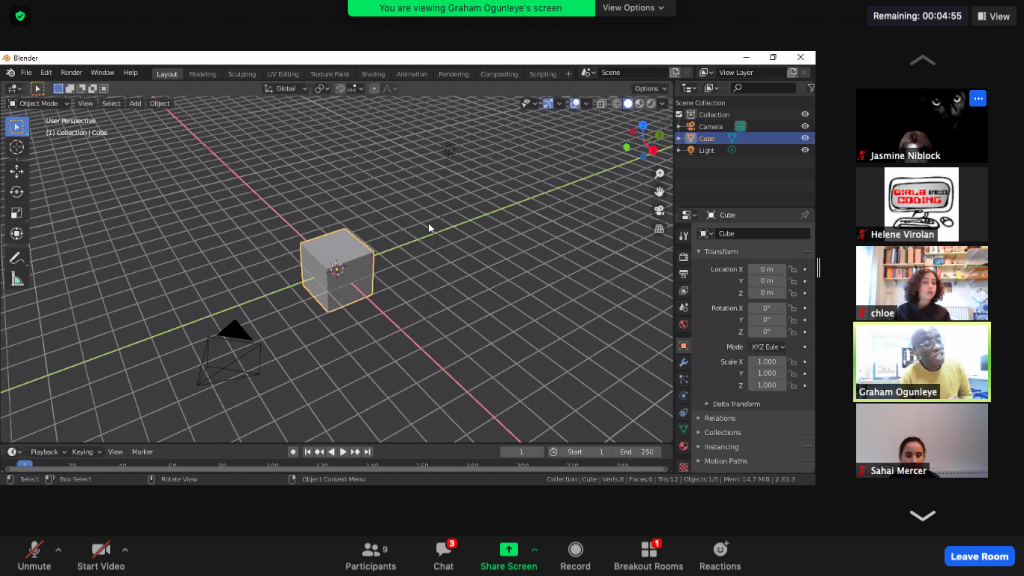Select the Measure tool
The height and width of the screenshot is (576, 1024).
pyautogui.click(x=16, y=279)
